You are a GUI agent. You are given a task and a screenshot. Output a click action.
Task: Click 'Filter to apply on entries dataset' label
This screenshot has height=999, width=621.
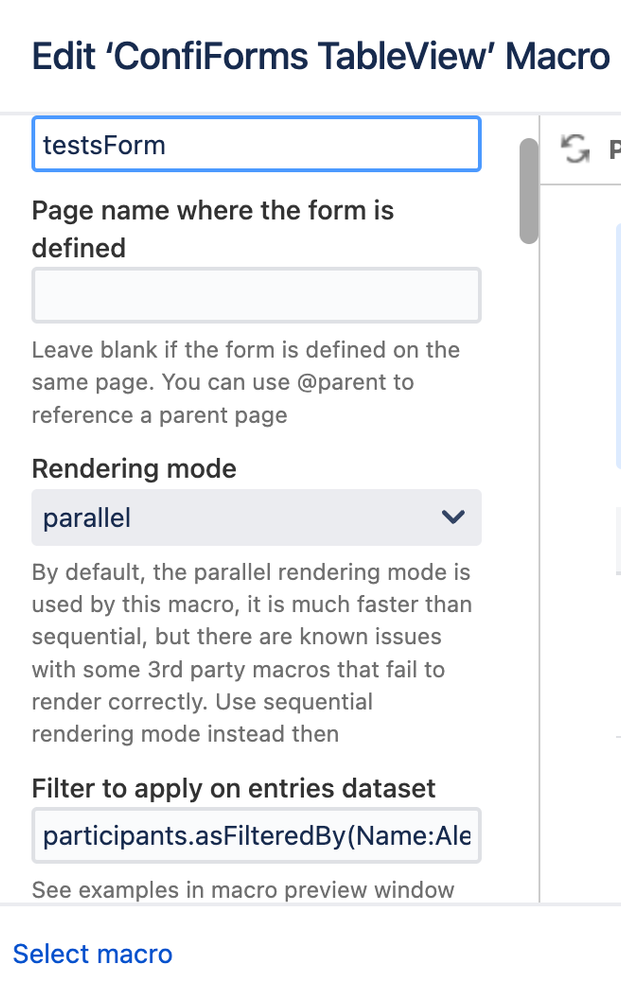pyautogui.click(x=234, y=788)
